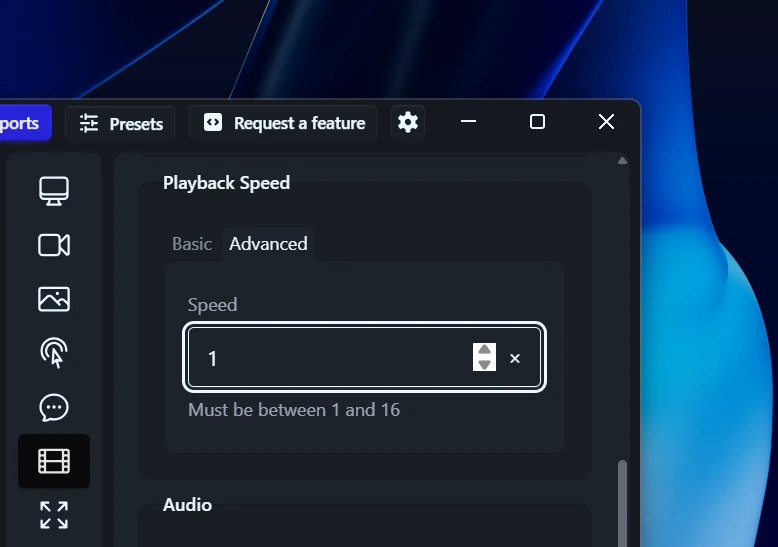Click the partially visible Exports button
The width and height of the screenshot is (778, 547).
(x=25, y=123)
